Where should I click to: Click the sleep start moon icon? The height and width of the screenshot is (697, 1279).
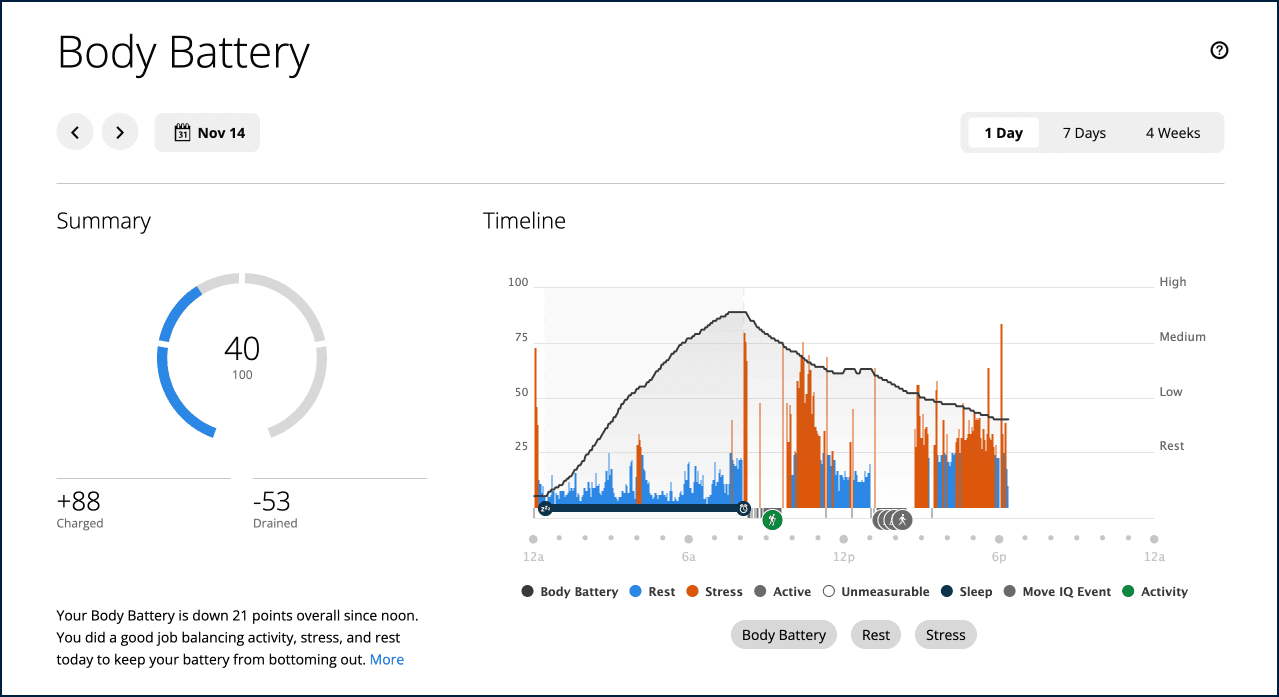coord(545,509)
